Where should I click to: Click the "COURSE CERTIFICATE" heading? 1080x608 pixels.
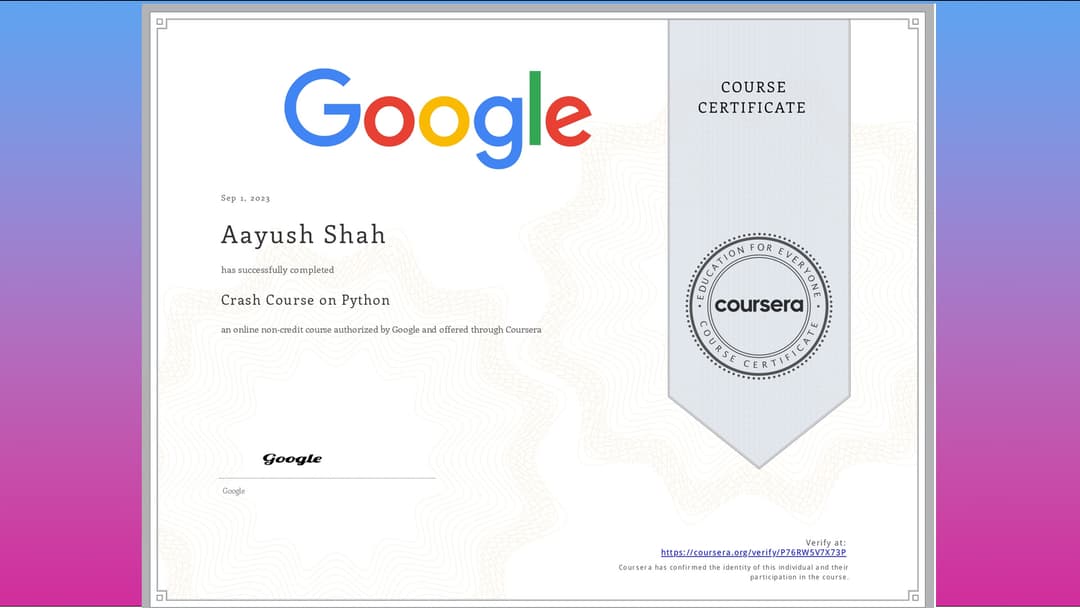click(752, 97)
